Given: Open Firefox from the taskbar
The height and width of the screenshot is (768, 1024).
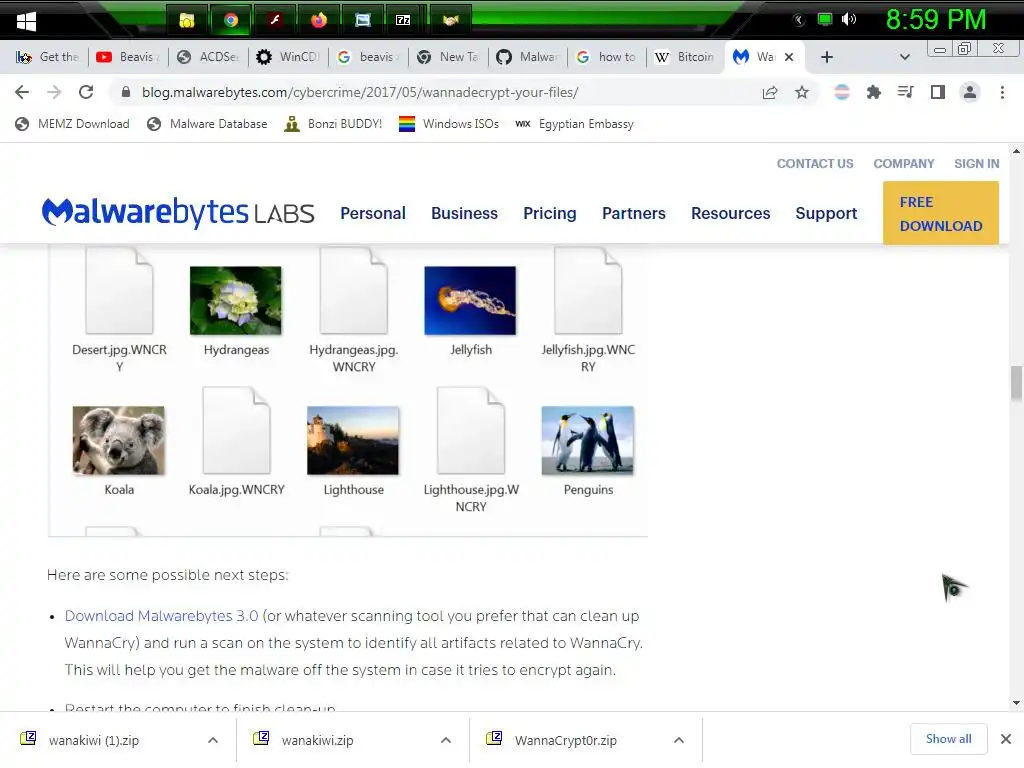Looking at the screenshot, I should [x=319, y=20].
